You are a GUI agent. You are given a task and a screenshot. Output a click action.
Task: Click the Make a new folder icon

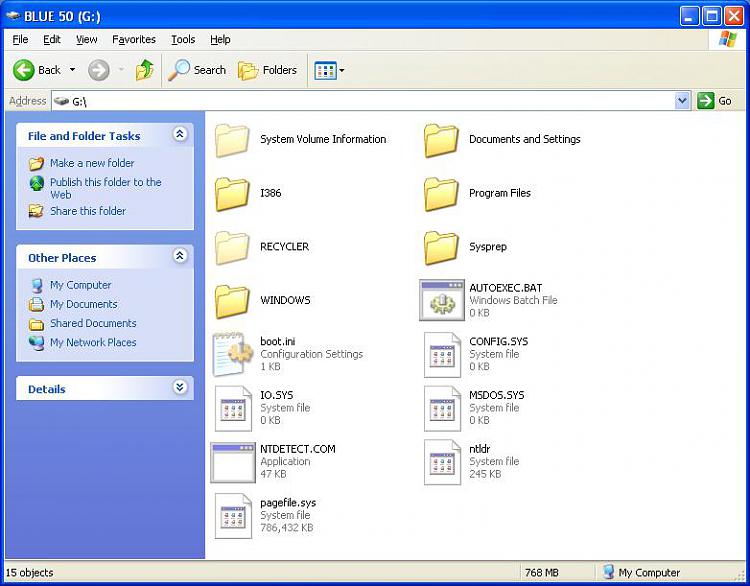point(36,164)
